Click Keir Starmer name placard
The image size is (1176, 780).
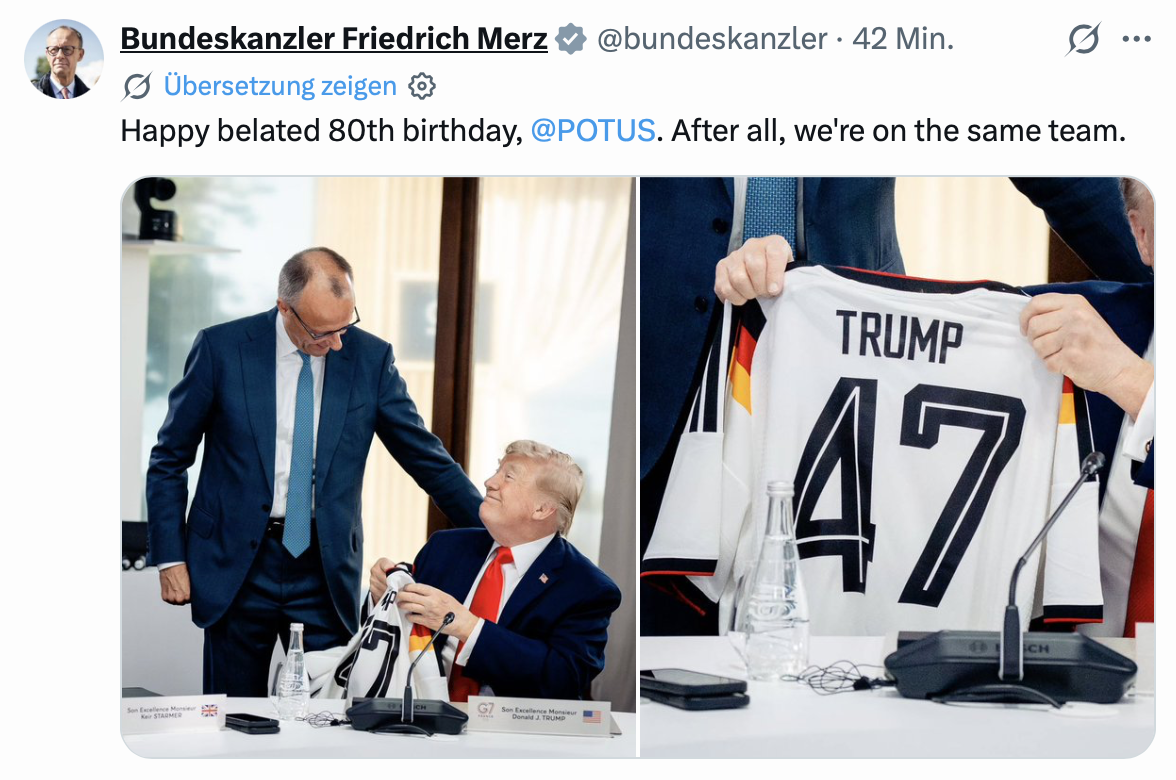[x=174, y=713]
